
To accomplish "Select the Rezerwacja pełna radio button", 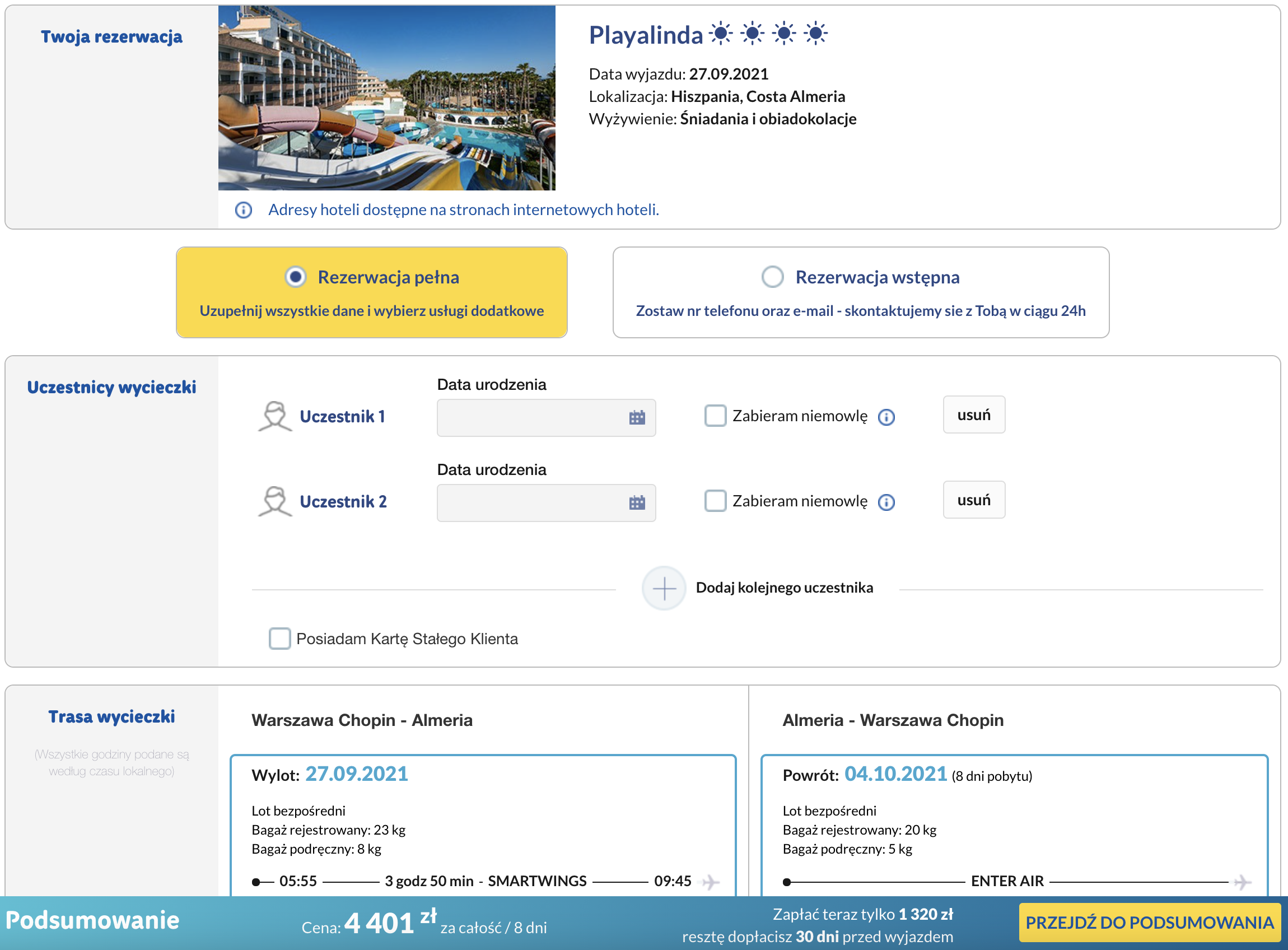I will point(296,277).
